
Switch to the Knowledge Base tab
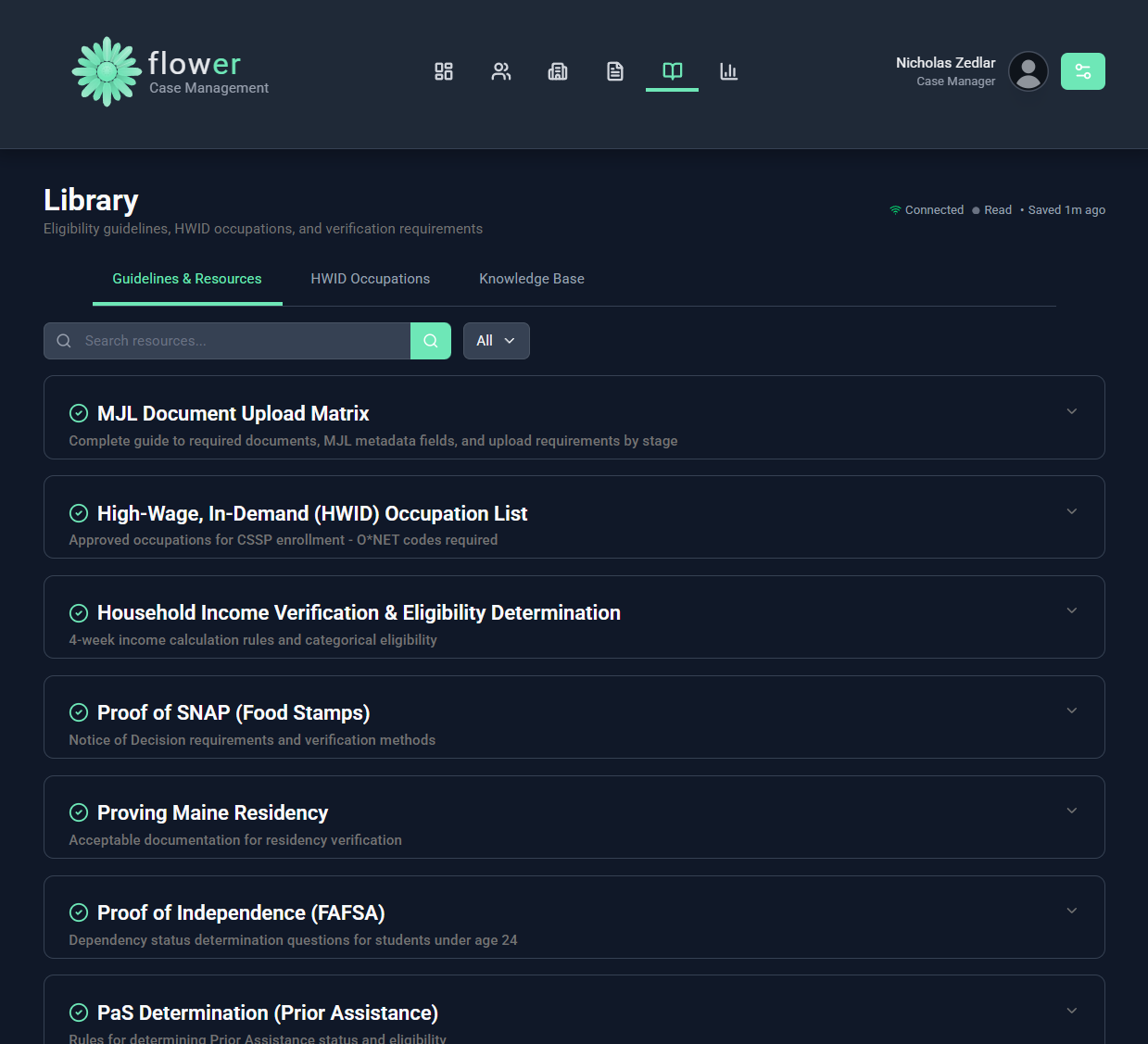coord(531,279)
